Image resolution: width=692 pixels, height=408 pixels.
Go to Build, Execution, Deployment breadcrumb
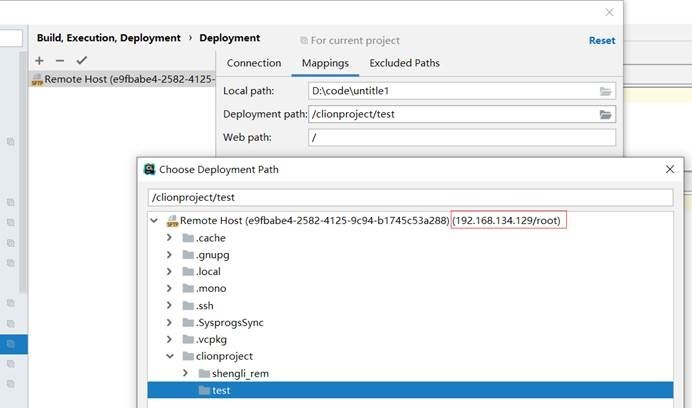point(109,38)
